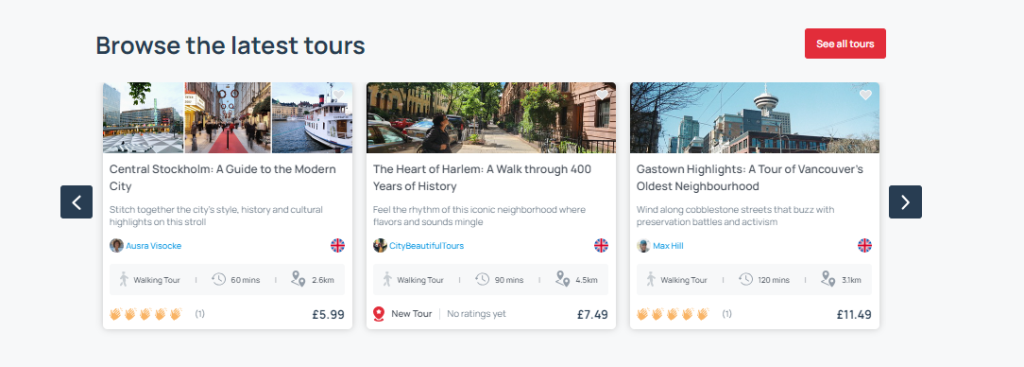This screenshot has width=1024, height=367.
Task: Click 60 mins clock icon
Action: (x=219, y=279)
